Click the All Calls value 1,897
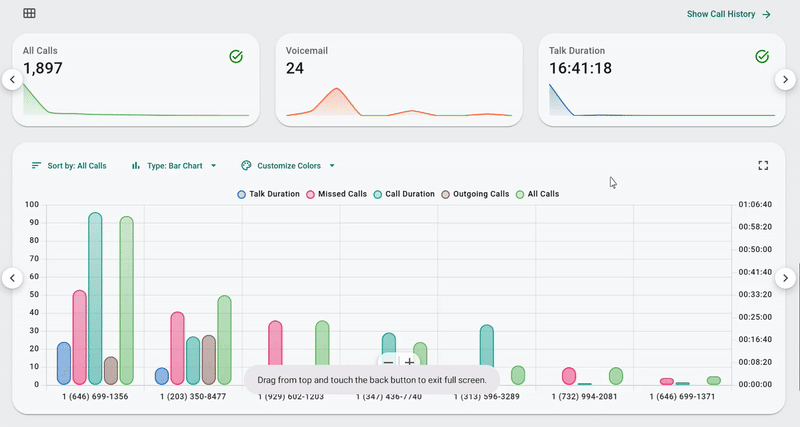800x427 pixels. [x=43, y=68]
